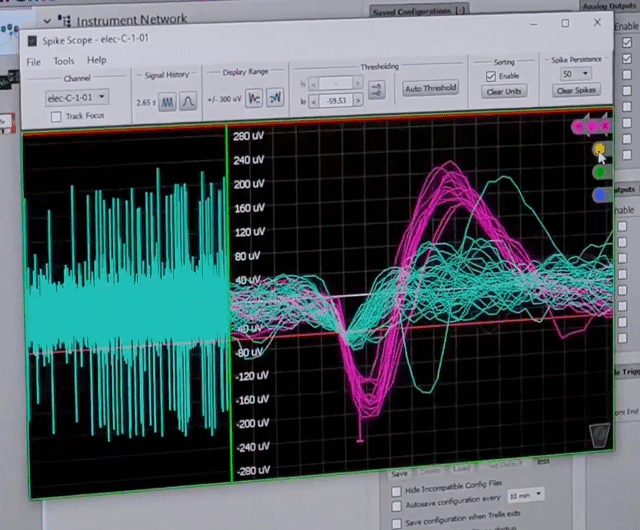Enable the Track Focus checkbox
This screenshot has height=530, width=640.
point(56,117)
